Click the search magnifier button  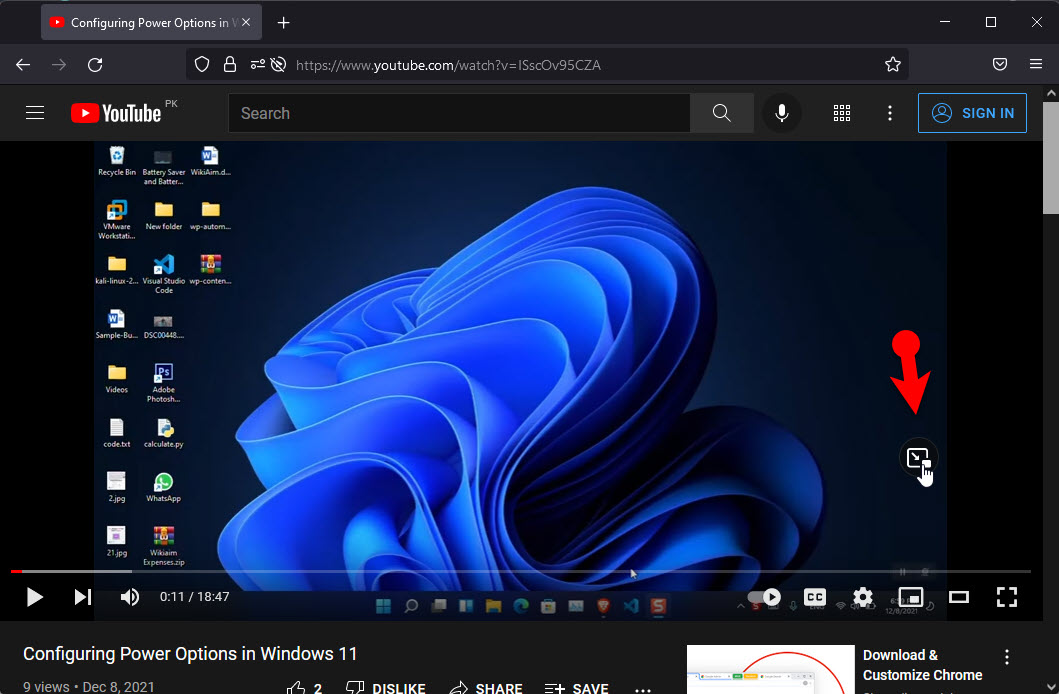[x=722, y=113]
